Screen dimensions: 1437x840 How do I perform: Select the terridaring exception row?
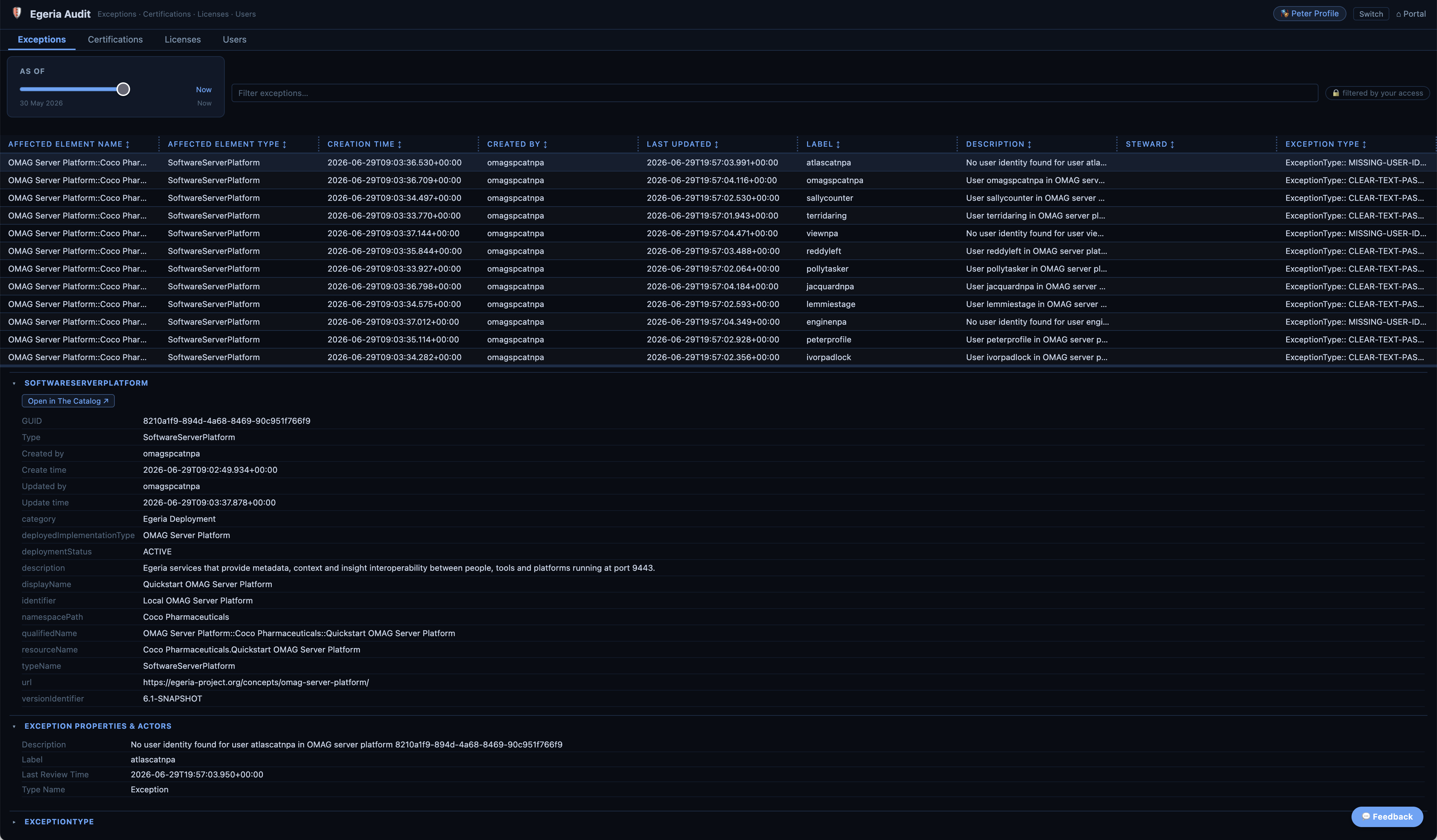pyautogui.click(x=718, y=215)
